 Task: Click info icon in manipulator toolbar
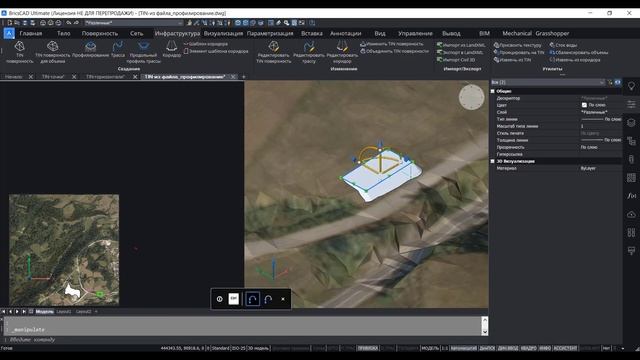click(220, 299)
